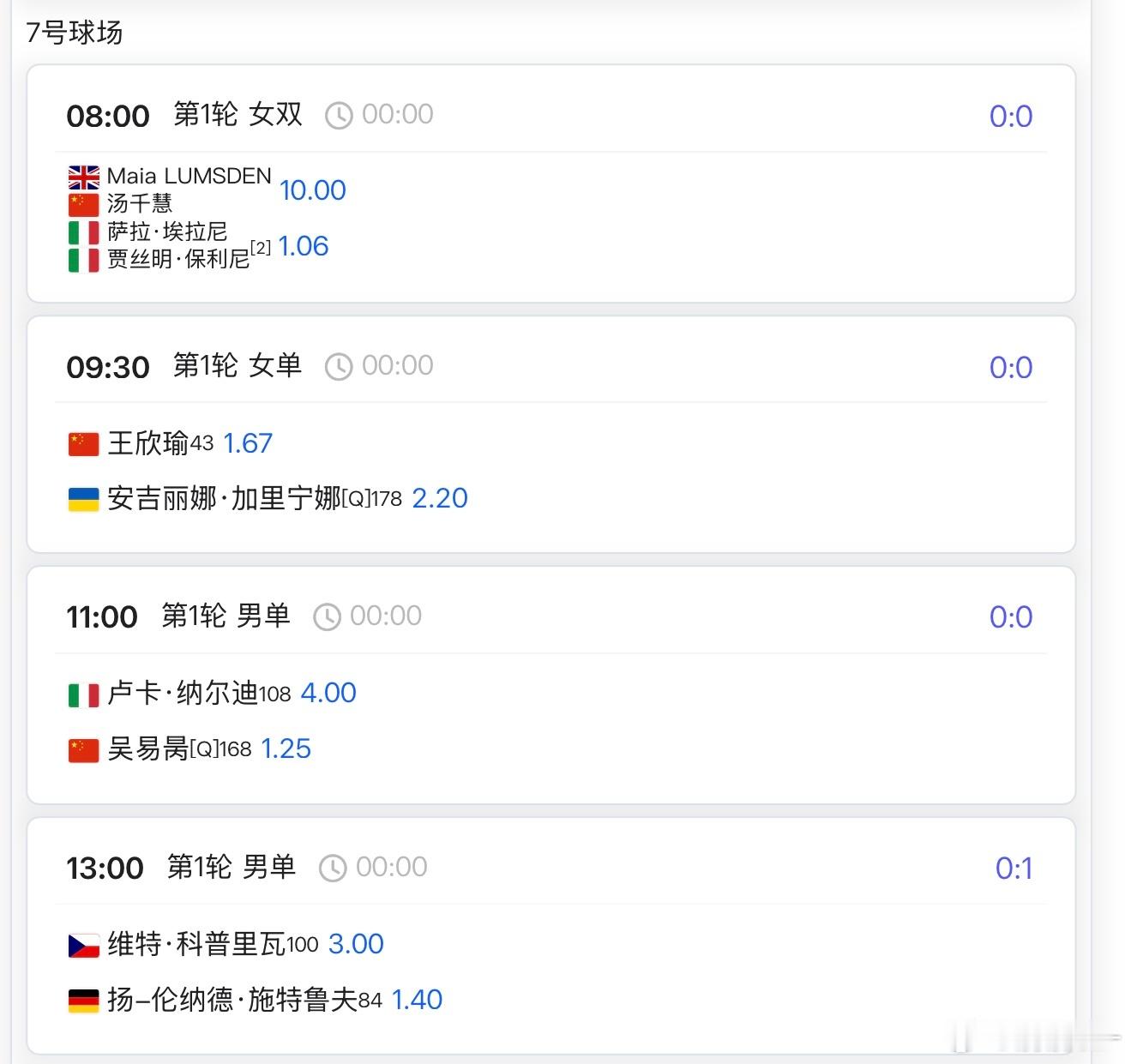Select the 2.20 odds for 安吉丽娜·加里宁娜
1131x1064 pixels.
440,498
